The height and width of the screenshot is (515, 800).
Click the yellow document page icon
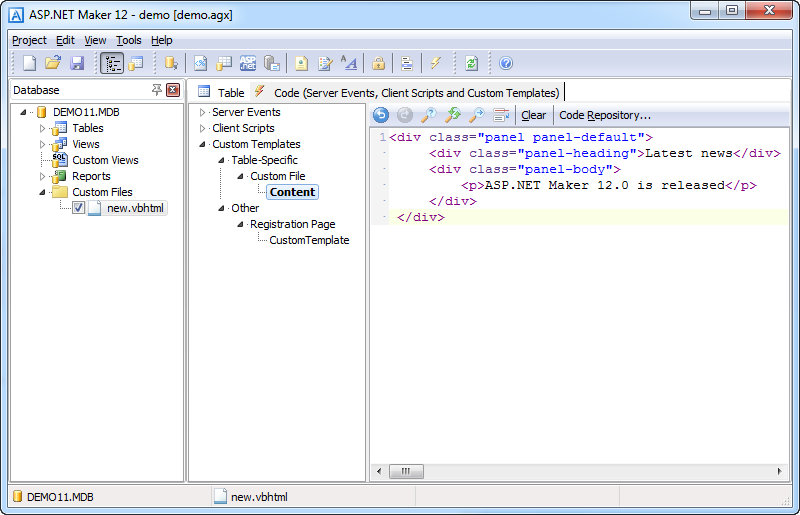pos(301,63)
